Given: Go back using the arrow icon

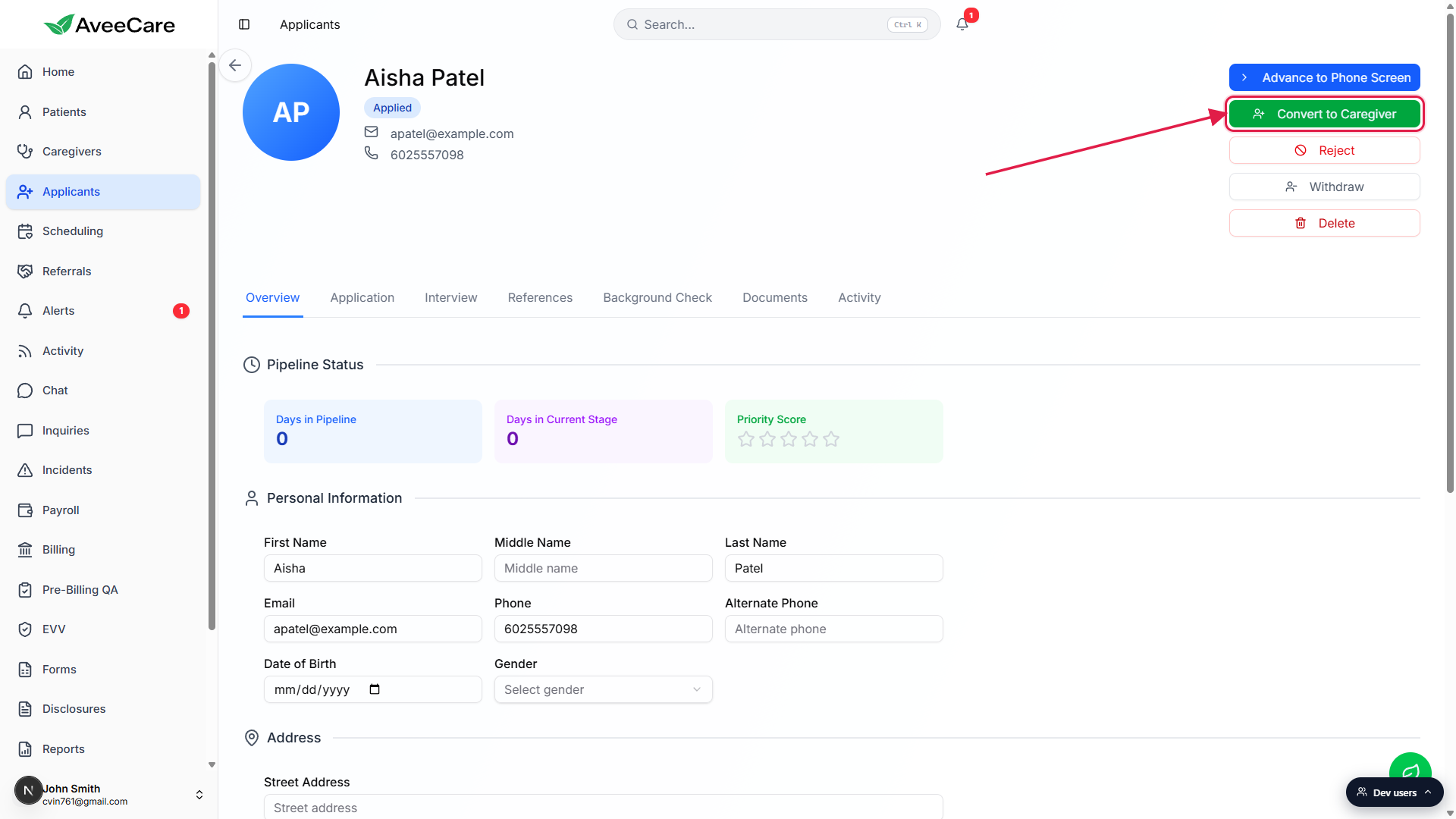Looking at the screenshot, I should pos(235,65).
